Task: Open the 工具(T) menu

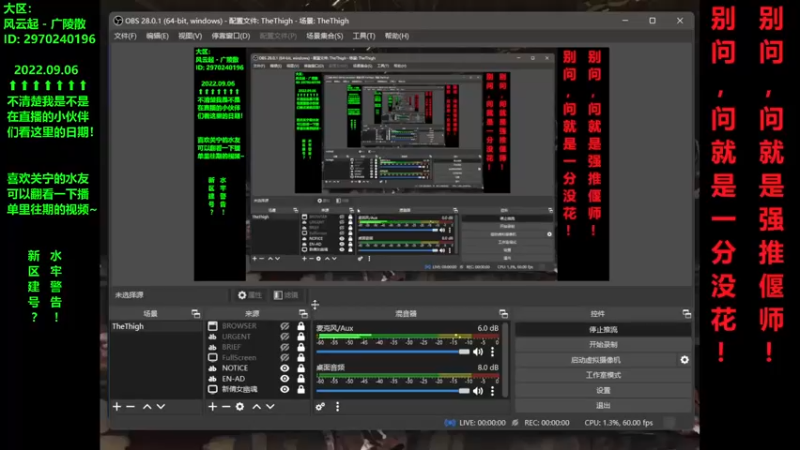Action: [364, 36]
